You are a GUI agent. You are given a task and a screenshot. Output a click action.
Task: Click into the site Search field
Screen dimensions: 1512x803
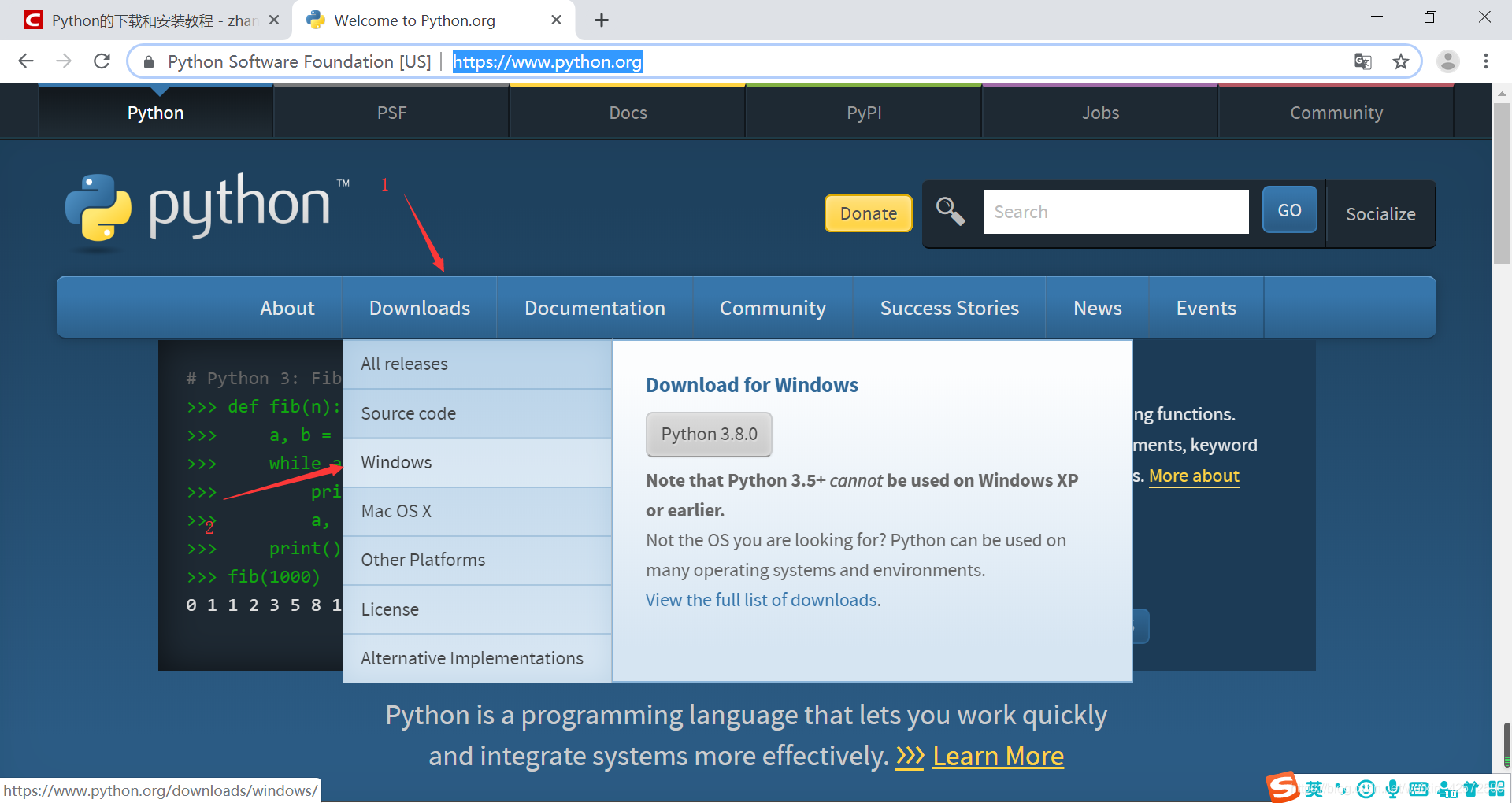click(1116, 212)
